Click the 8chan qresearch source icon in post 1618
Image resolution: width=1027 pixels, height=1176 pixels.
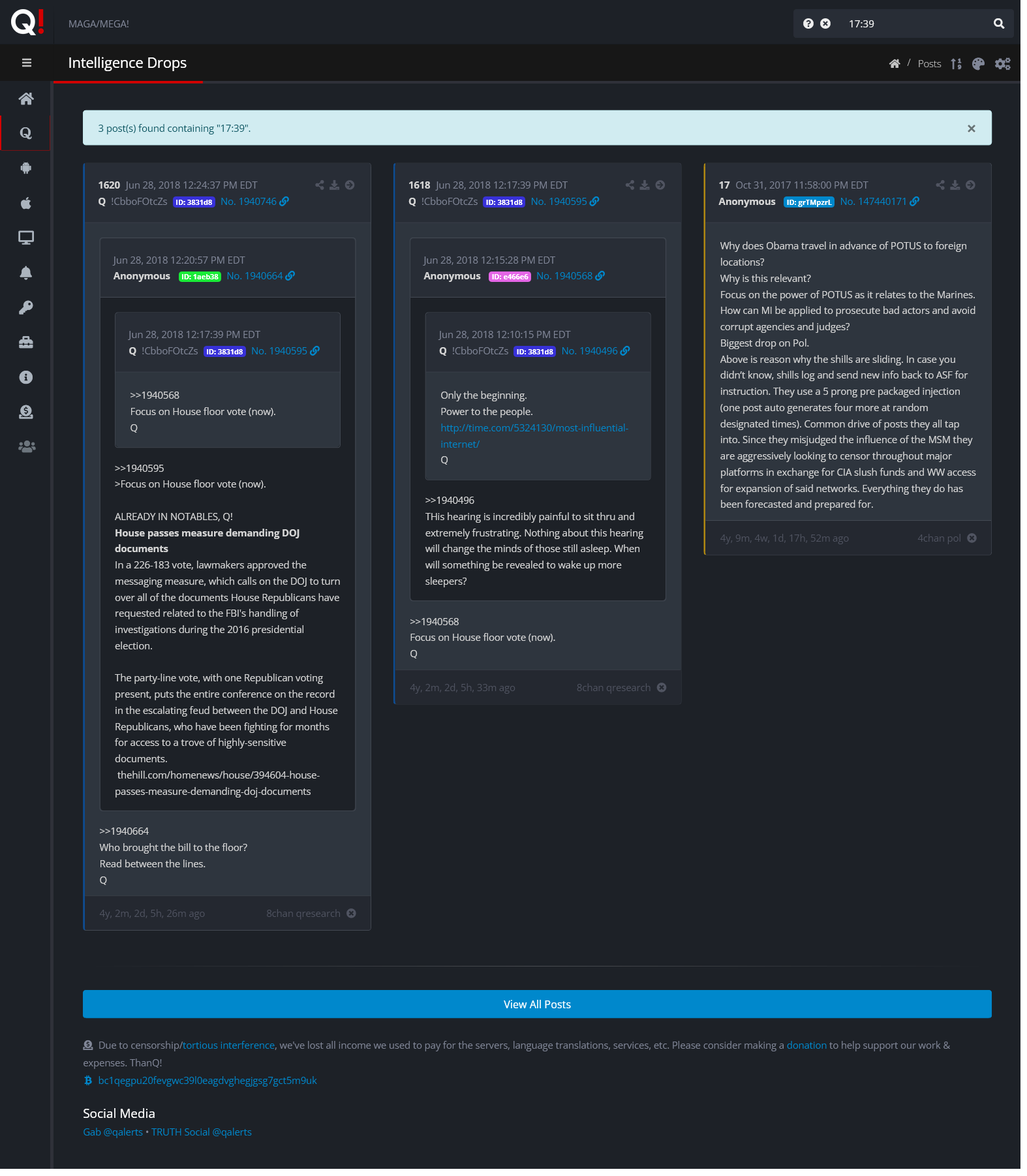click(x=662, y=688)
